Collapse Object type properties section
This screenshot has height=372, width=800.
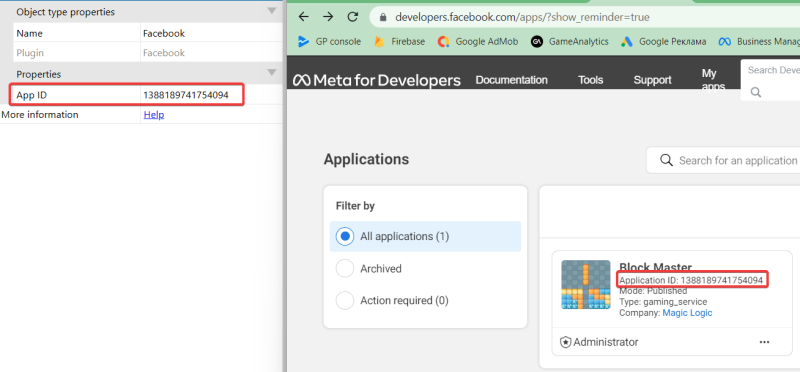click(272, 11)
